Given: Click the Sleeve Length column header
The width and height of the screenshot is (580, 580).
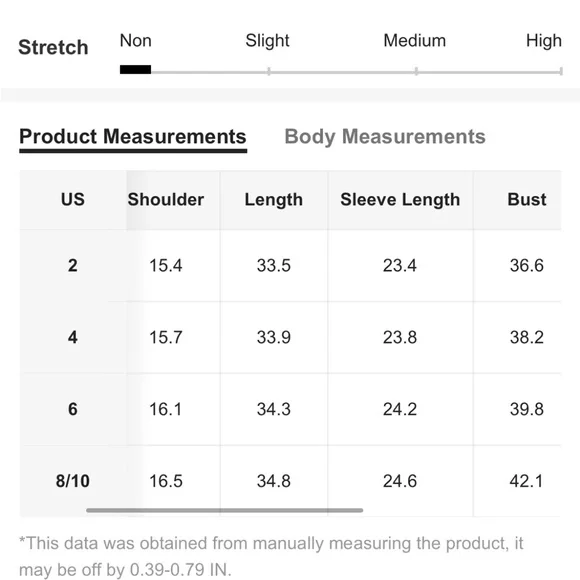Looking at the screenshot, I should click(400, 200).
